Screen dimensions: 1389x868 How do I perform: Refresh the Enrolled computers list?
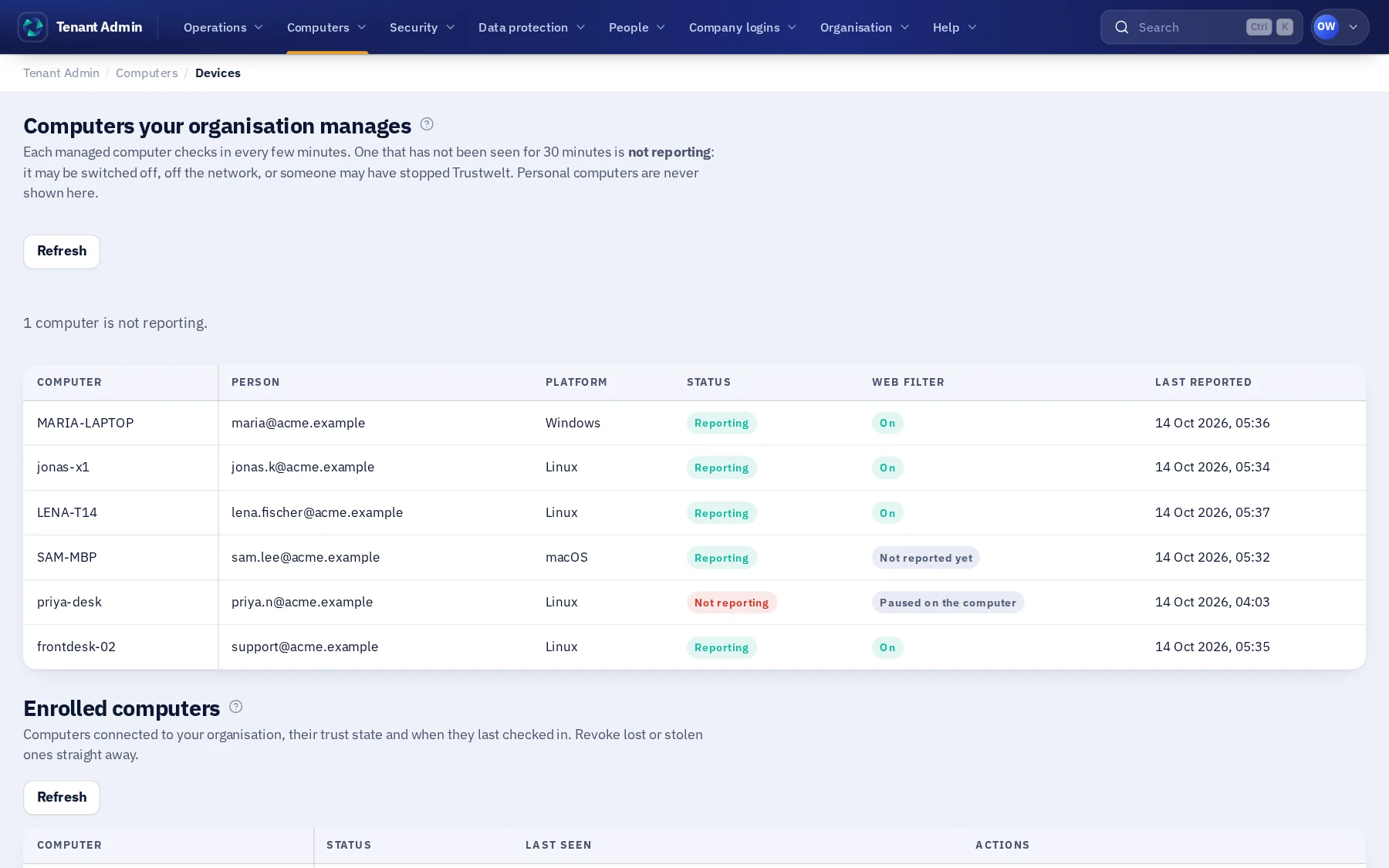[62, 798]
